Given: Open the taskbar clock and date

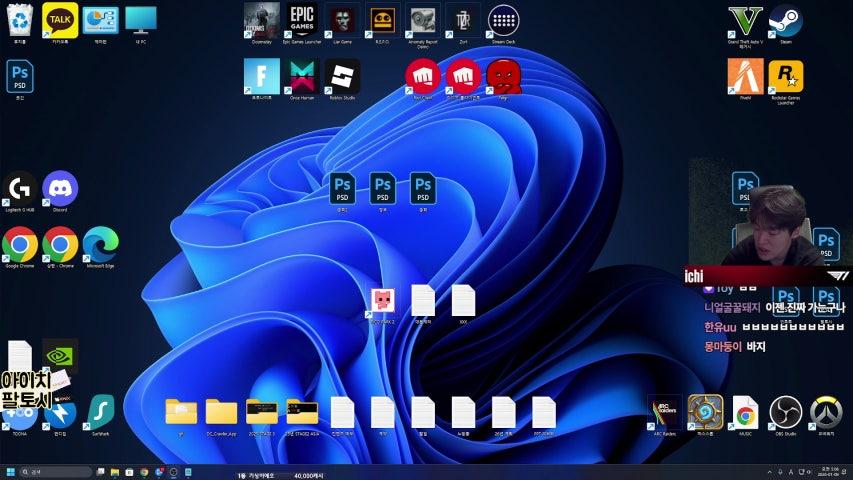Looking at the screenshot, I should 830,472.
